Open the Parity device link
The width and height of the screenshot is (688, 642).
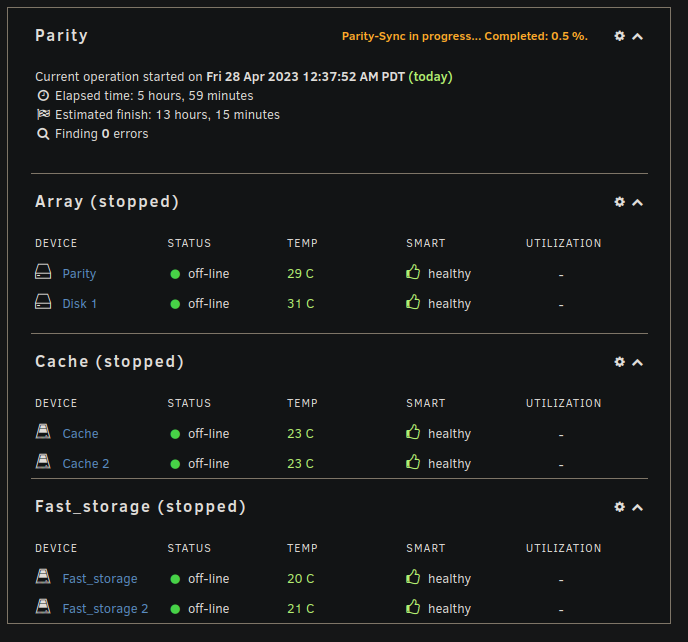79,274
